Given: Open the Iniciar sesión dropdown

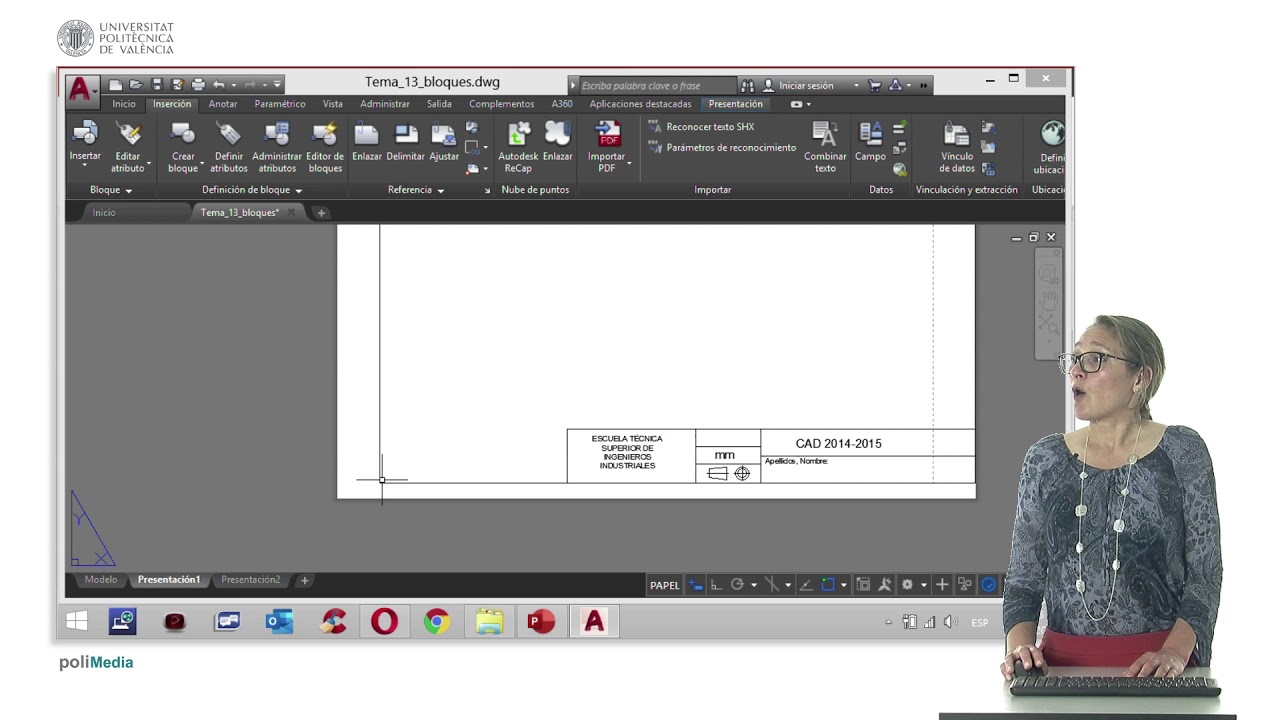Looking at the screenshot, I should tap(856, 86).
